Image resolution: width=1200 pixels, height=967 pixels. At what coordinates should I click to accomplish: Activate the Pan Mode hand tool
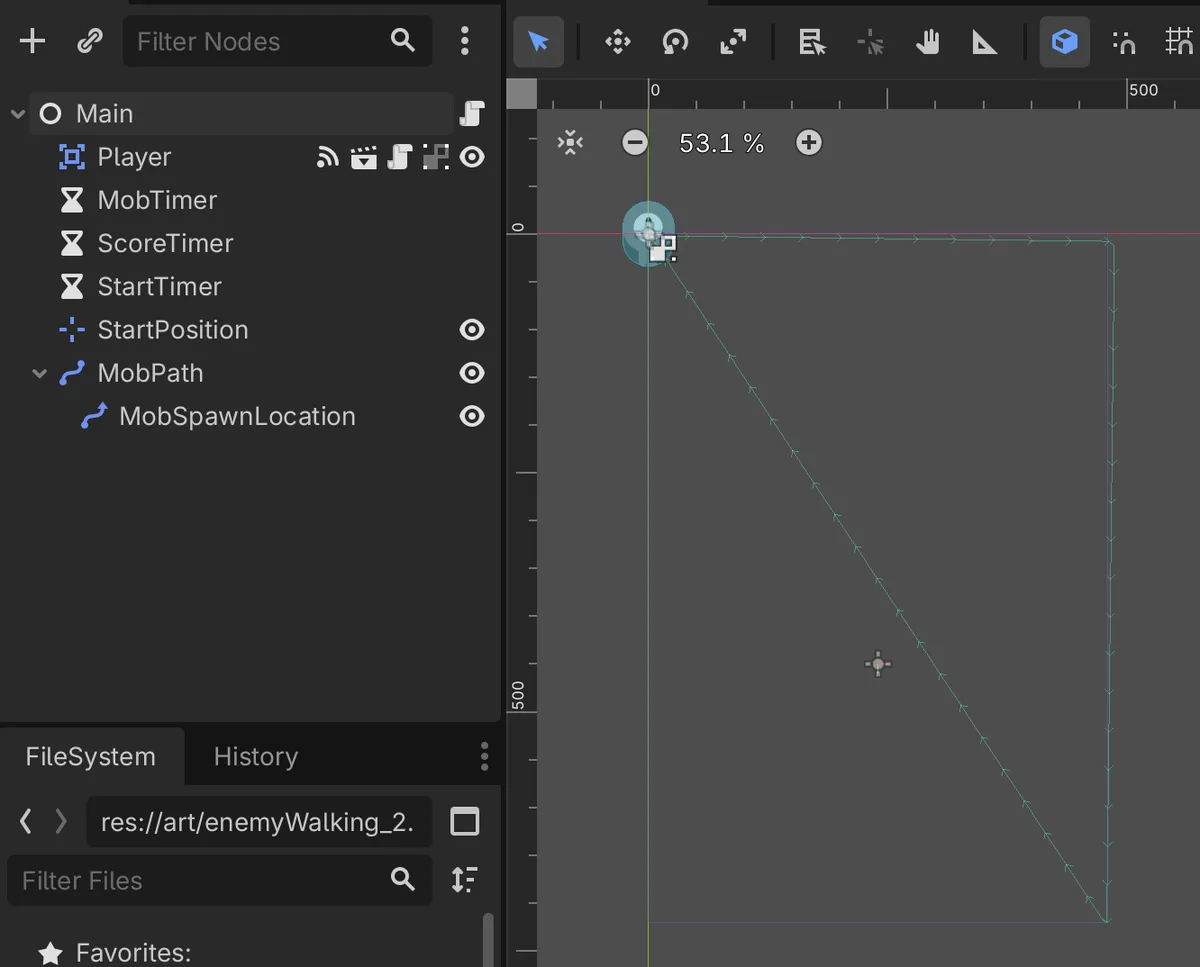pos(928,42)
